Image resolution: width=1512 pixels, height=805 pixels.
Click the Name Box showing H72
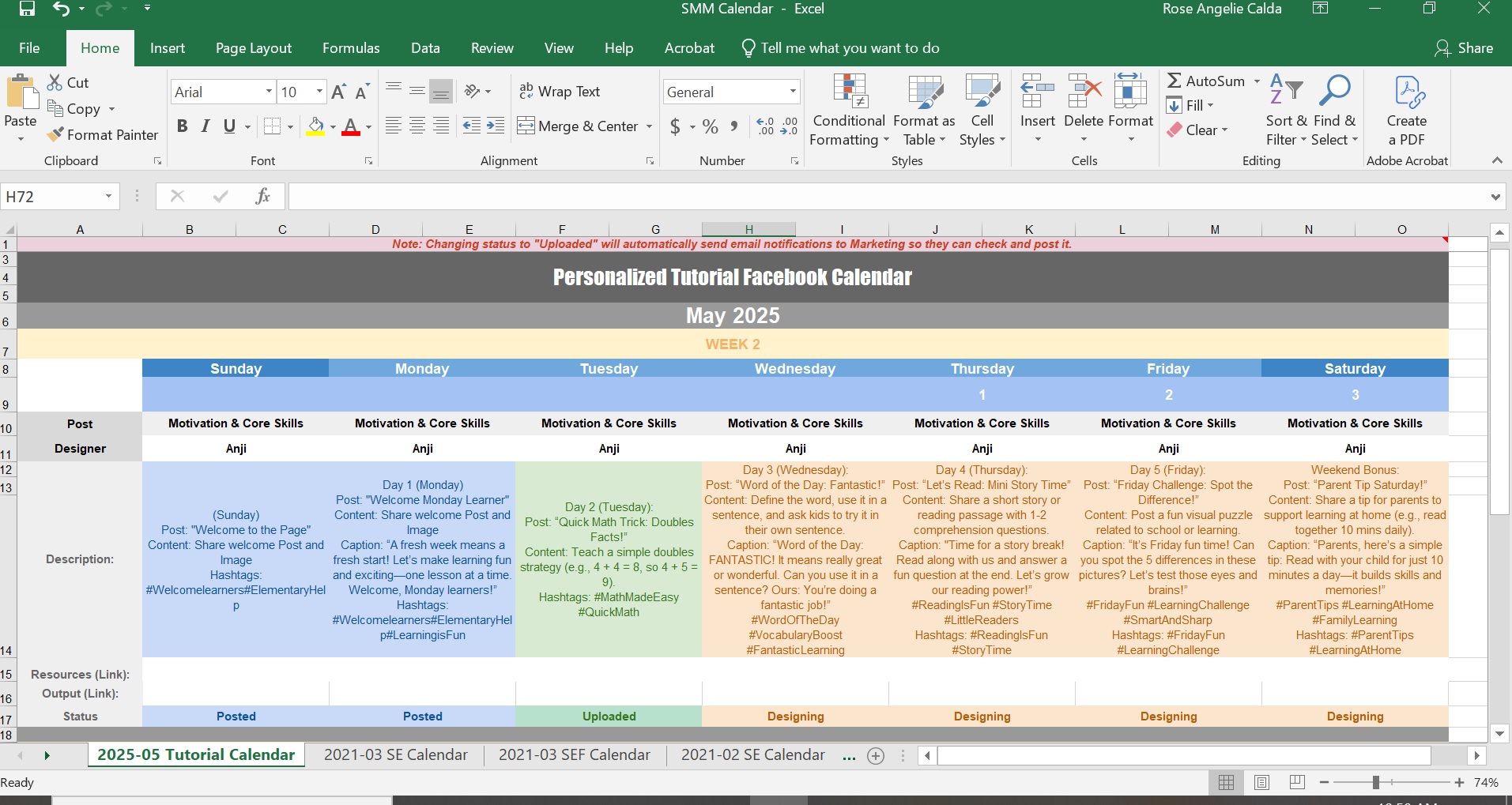52,197
